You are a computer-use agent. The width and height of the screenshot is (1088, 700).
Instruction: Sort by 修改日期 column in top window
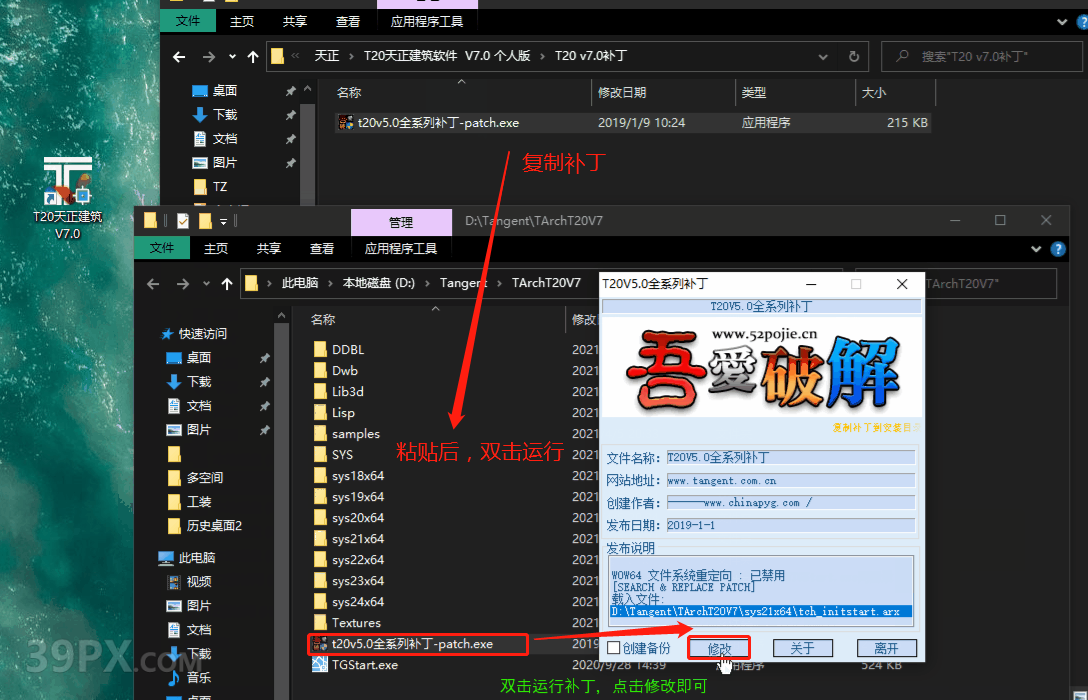pyautogui.click(x=622, y=92)
